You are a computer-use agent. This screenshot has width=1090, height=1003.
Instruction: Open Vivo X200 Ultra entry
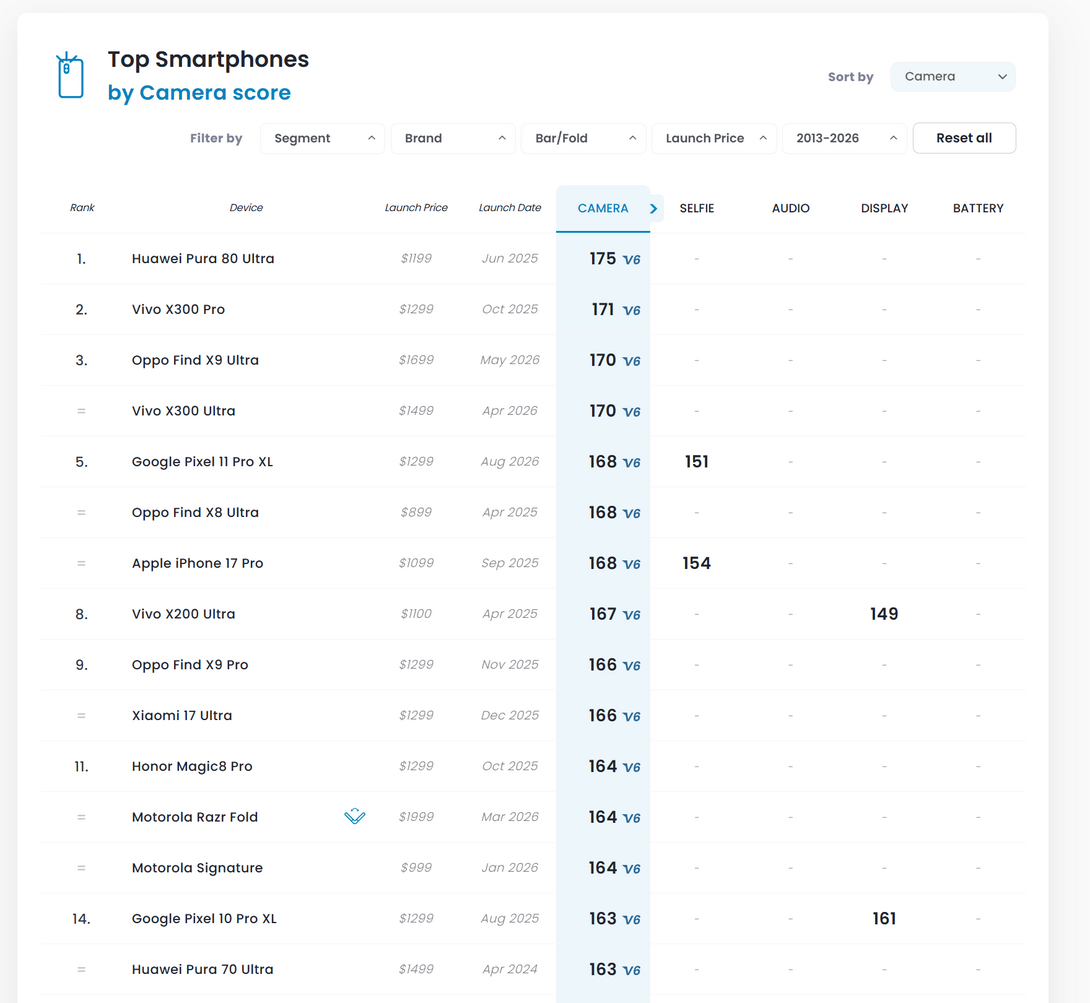tap(184, 614)
